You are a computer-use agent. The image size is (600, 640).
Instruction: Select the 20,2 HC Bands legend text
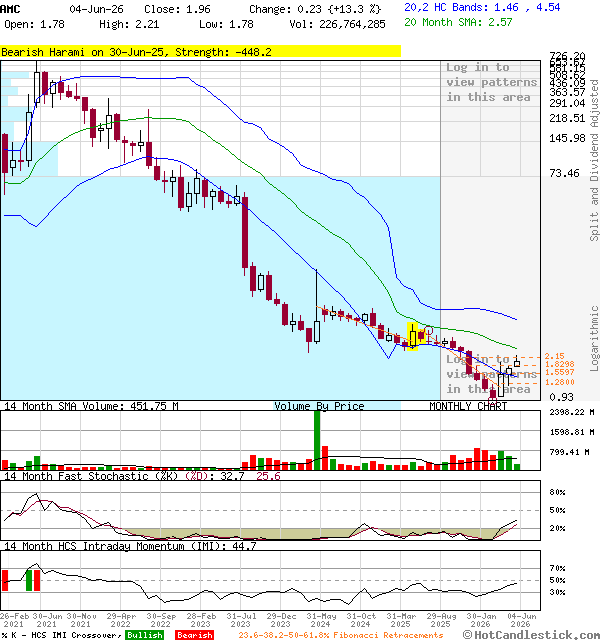click(x=482, y=7)
